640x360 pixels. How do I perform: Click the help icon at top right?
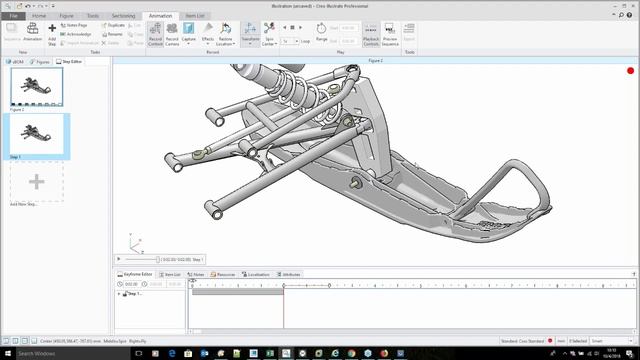click(x=629, y=15)
